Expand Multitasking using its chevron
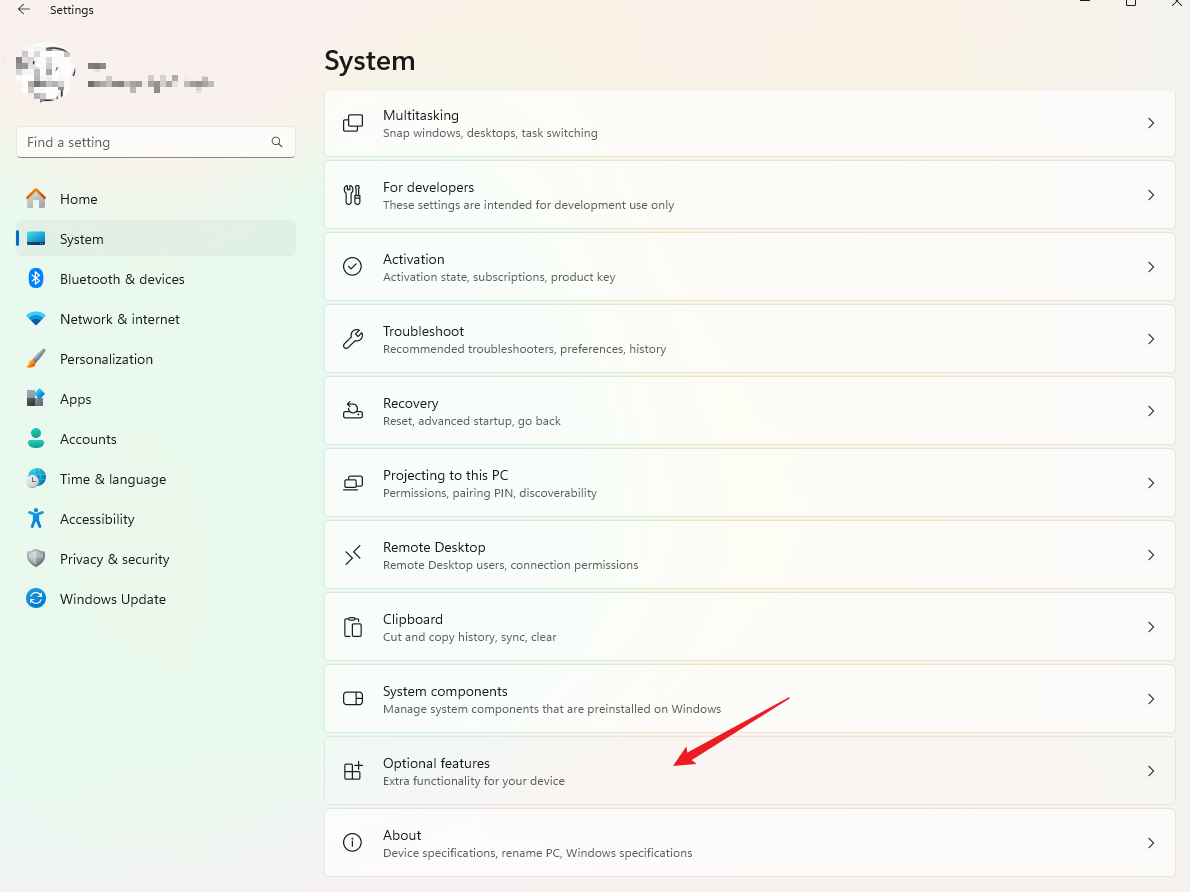 (x=1151, y=123)
